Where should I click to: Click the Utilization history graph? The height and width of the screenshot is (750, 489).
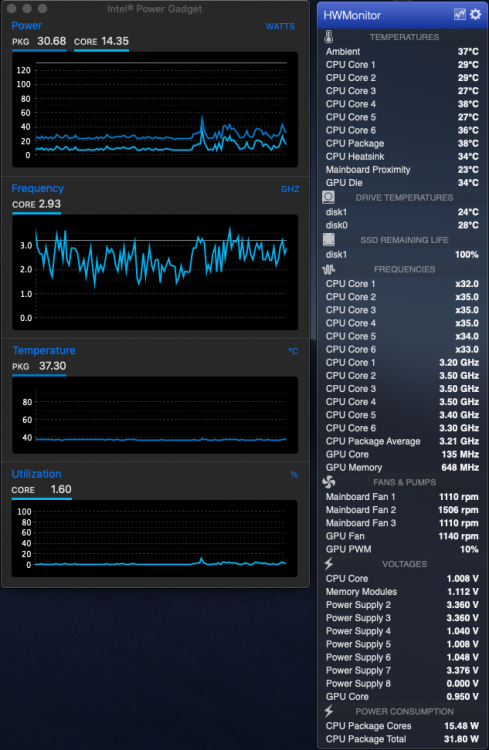(155, 539)
